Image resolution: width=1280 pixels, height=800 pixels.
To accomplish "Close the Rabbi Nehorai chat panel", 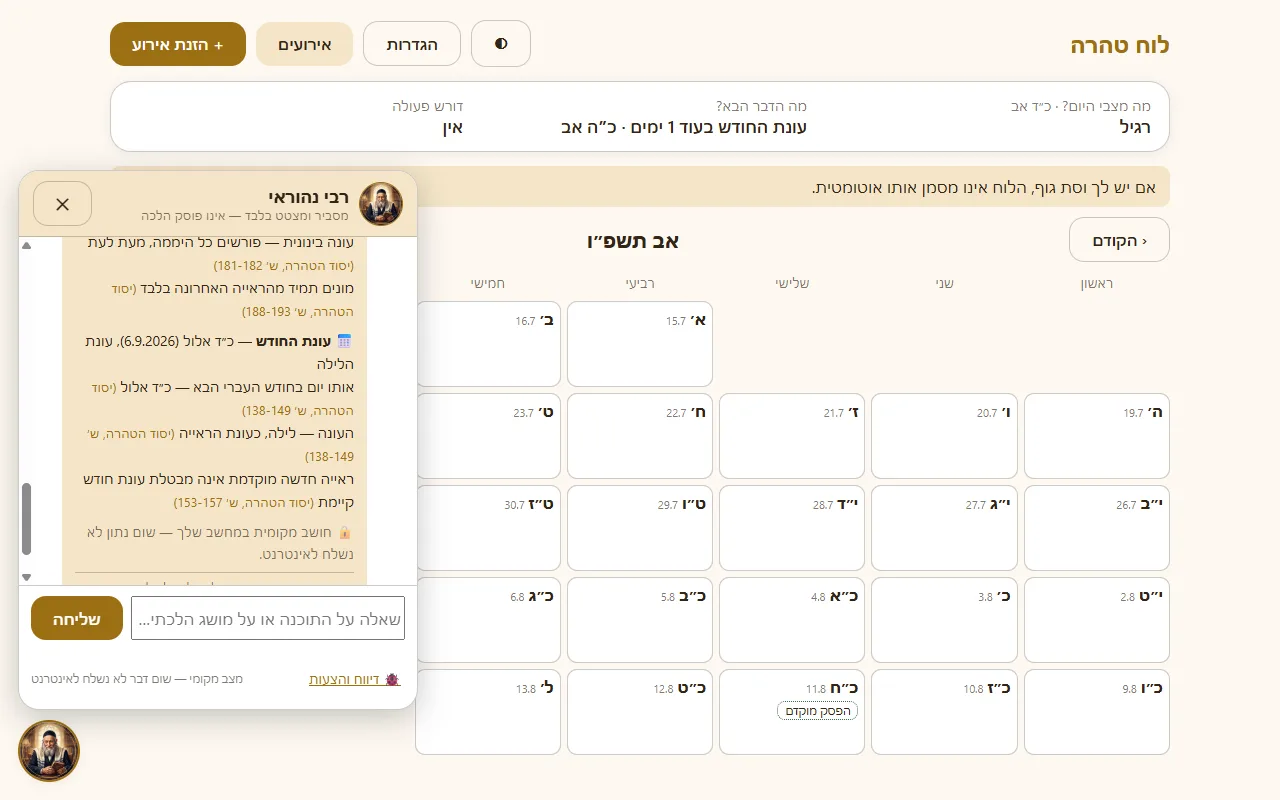I will tap(63, 204).
